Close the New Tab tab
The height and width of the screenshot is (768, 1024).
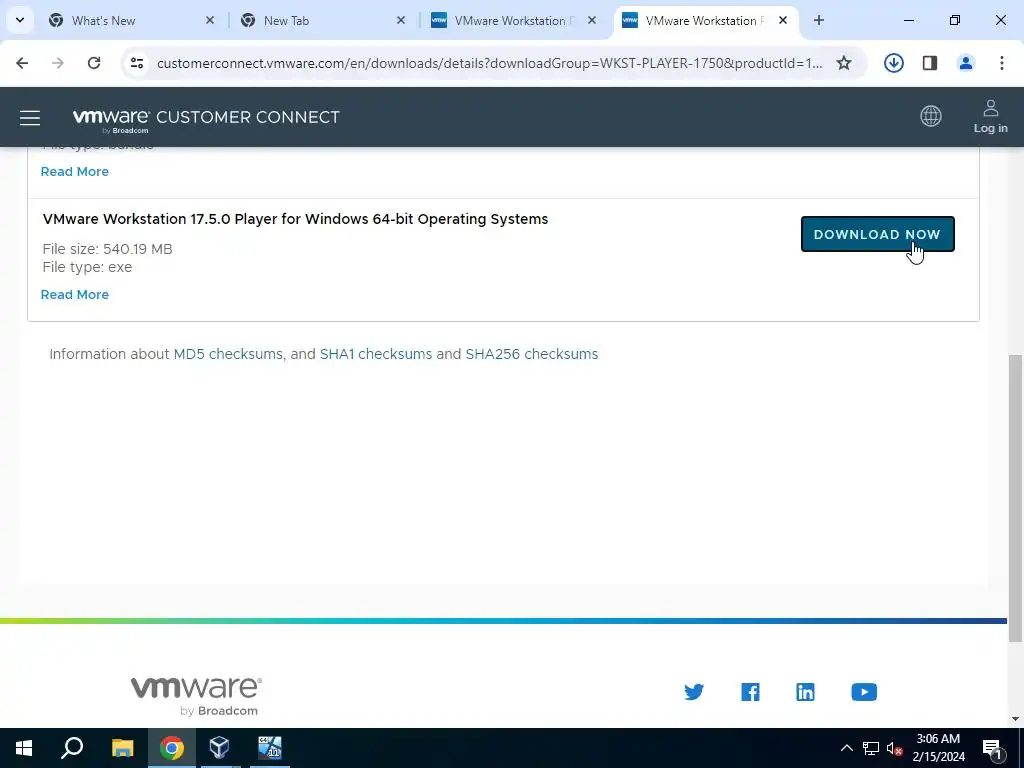coord(401,20)
